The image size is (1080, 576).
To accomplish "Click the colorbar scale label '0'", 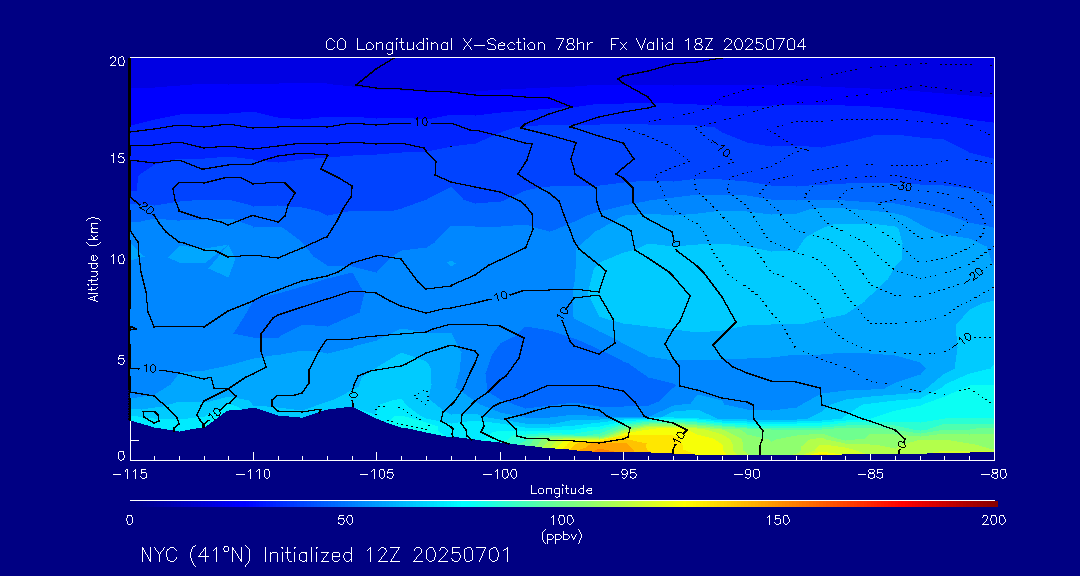I will click(129, 520).
